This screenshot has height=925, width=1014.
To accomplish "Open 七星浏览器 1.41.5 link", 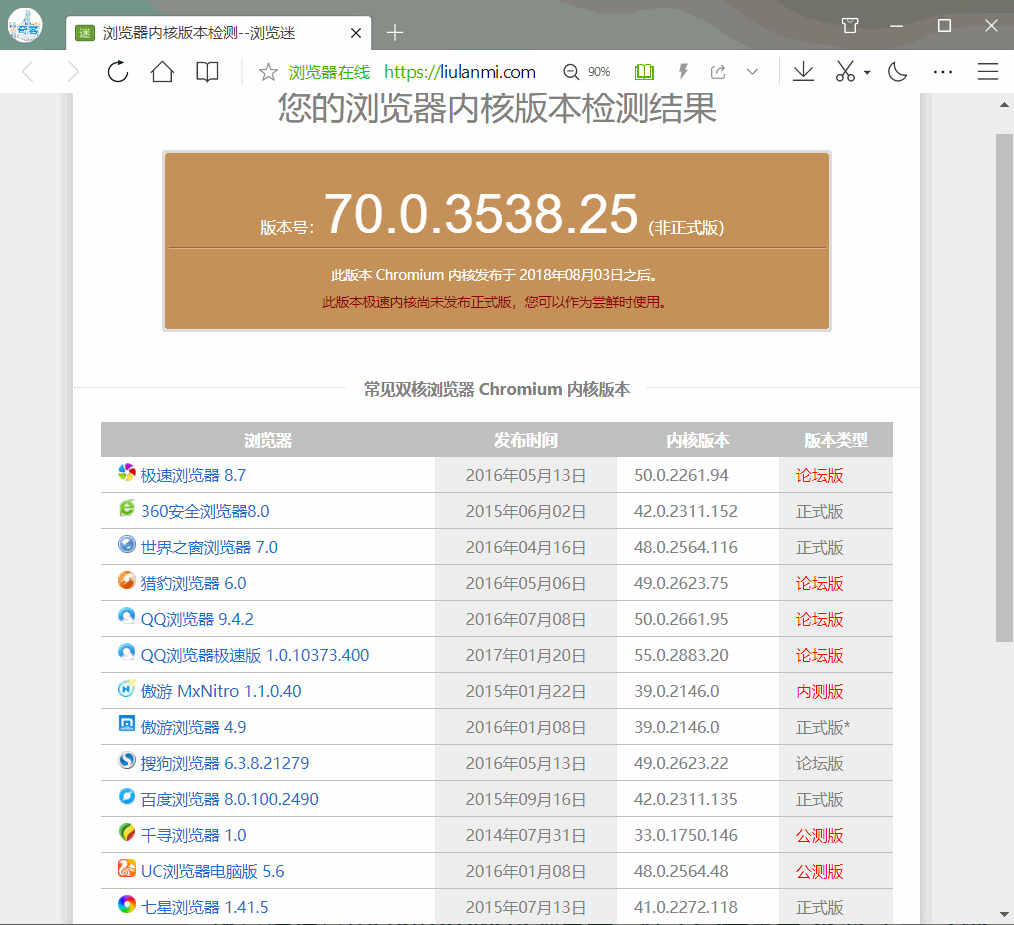I will pos(204,908).
